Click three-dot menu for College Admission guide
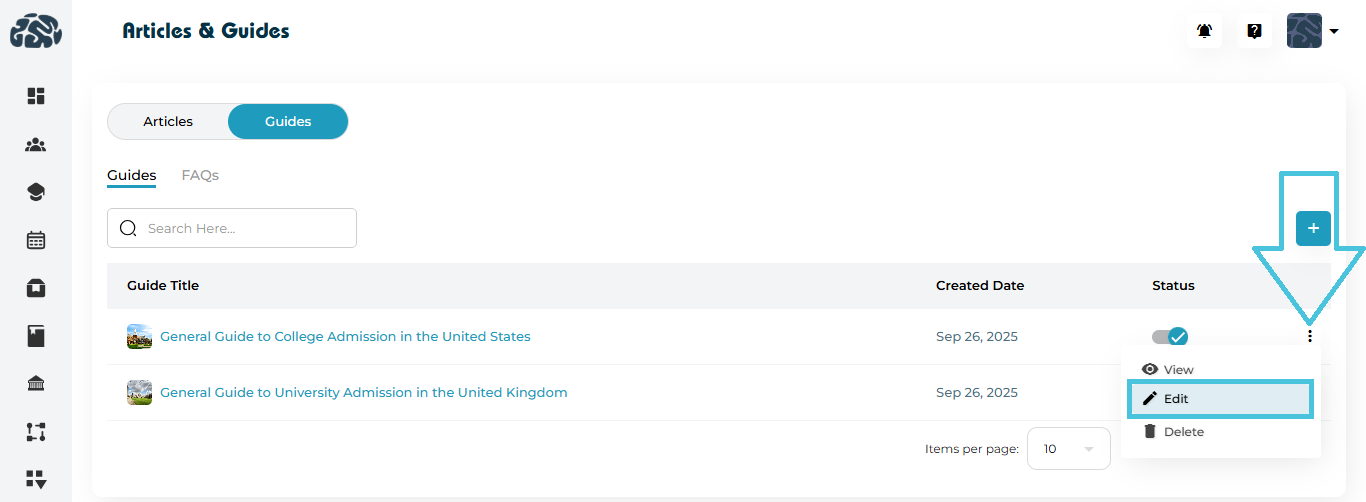Screen dimensions: 1366x502 pyautogui.click(x=1309, y=337)
